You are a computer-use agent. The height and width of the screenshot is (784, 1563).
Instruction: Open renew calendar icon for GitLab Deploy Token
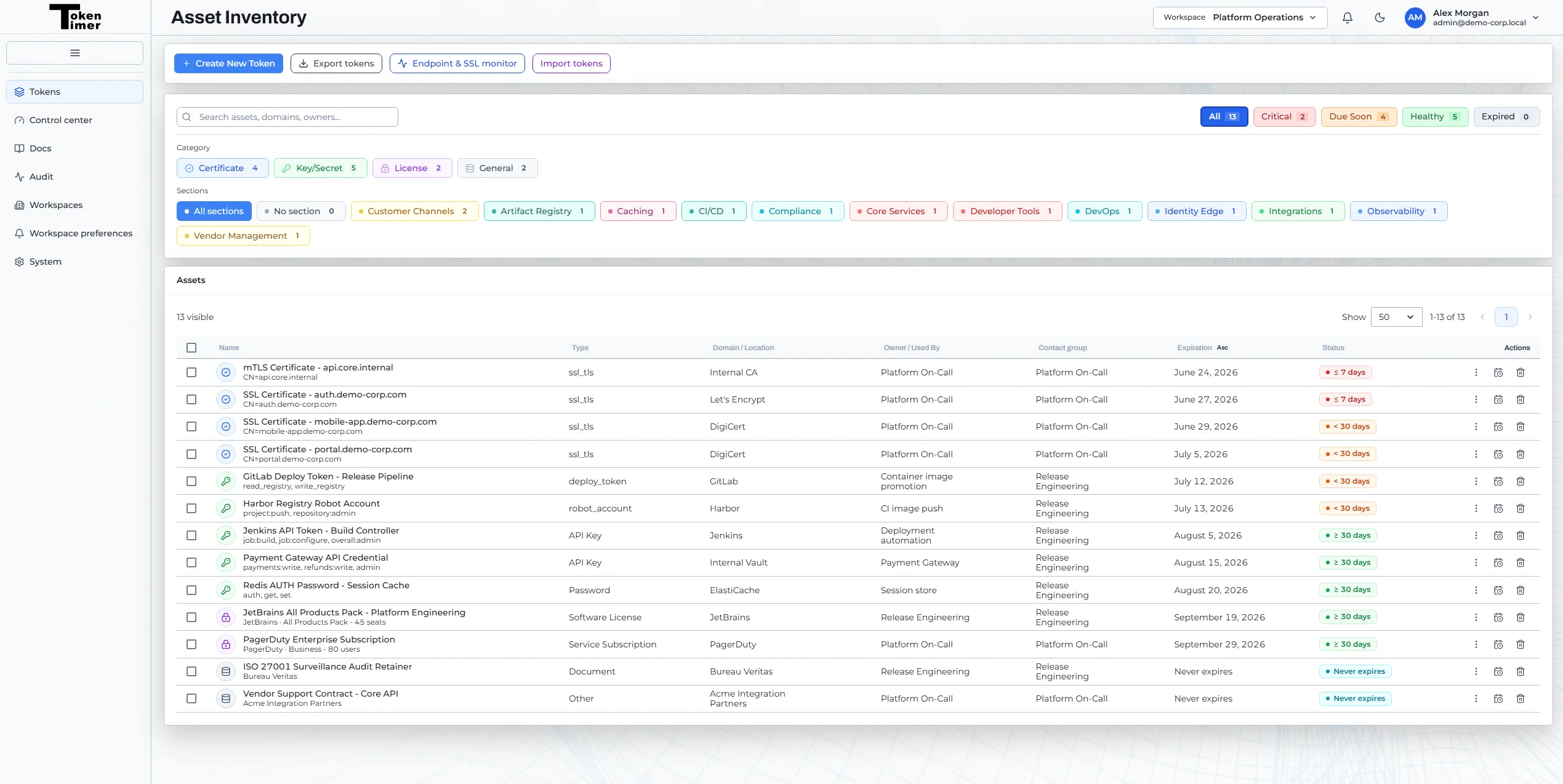pos(1498,481)
